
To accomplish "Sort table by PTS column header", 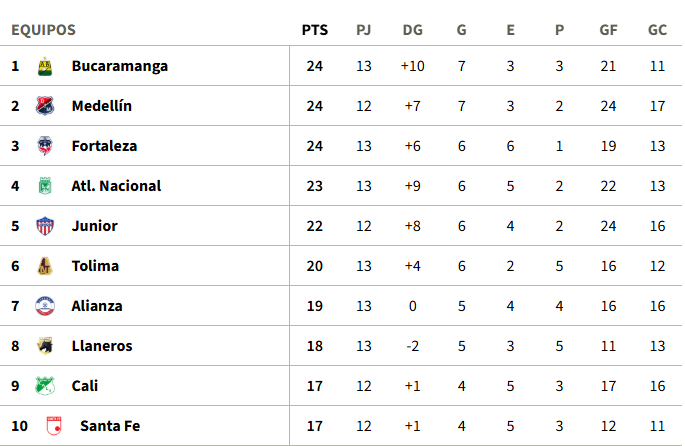I will click(314, 30).
